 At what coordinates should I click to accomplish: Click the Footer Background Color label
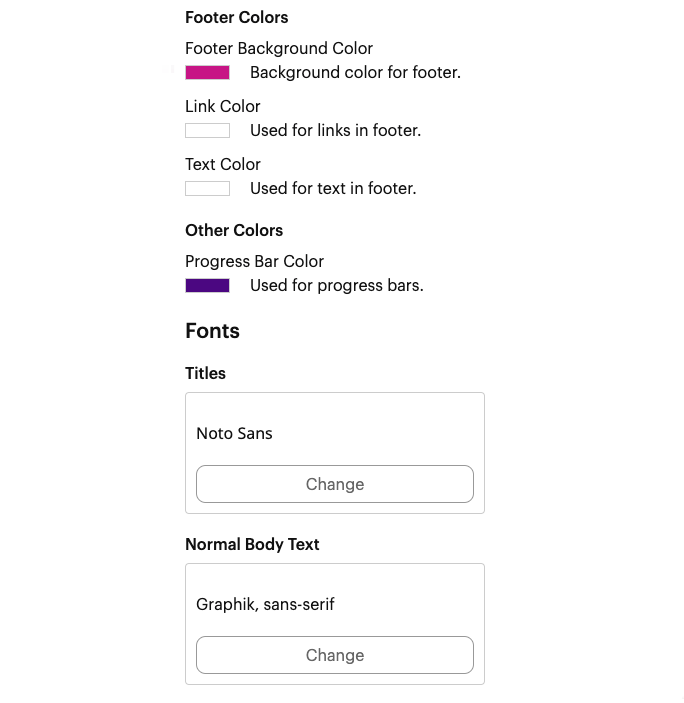point(279,48)
